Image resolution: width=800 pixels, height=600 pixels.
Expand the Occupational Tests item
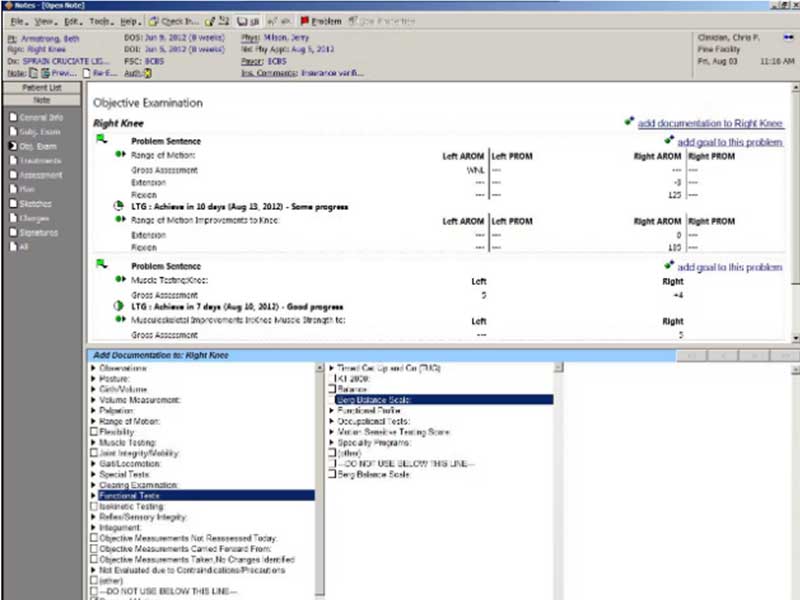click(332, 421)
